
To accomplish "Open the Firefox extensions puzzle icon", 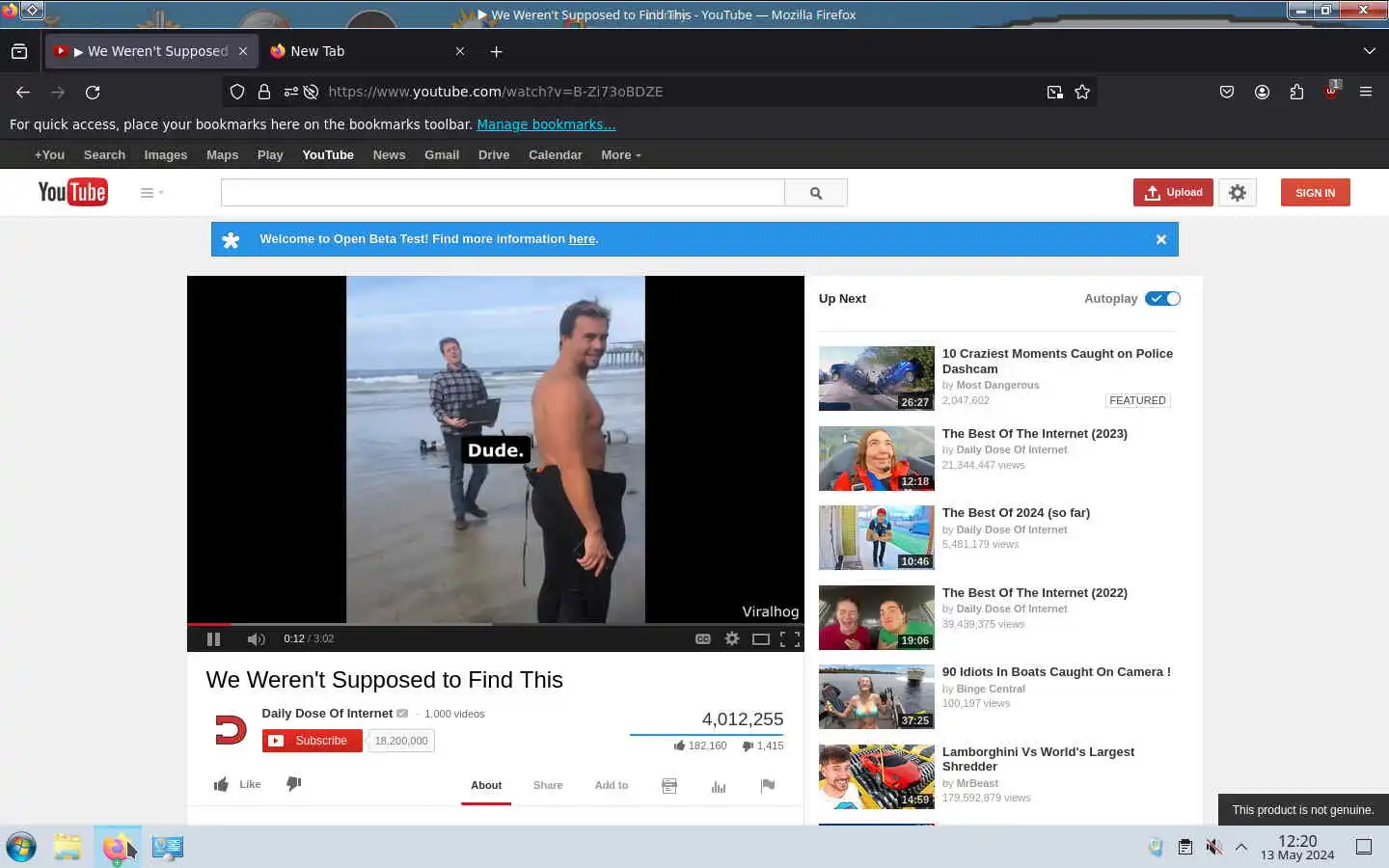I will point(1296,92).
